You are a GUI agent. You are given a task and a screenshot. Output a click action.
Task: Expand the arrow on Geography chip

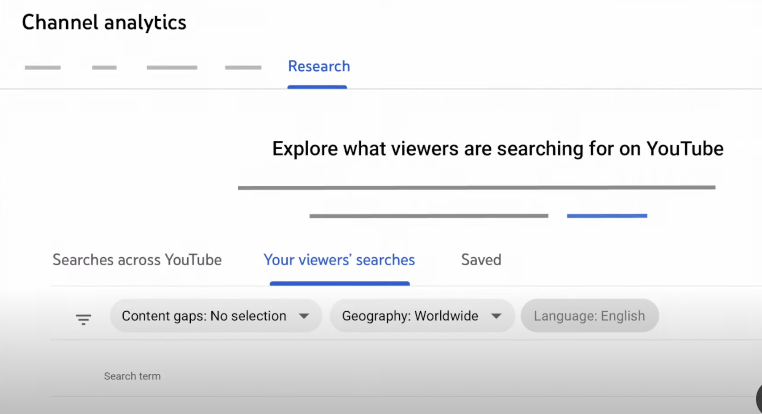(x=496, y=316)
